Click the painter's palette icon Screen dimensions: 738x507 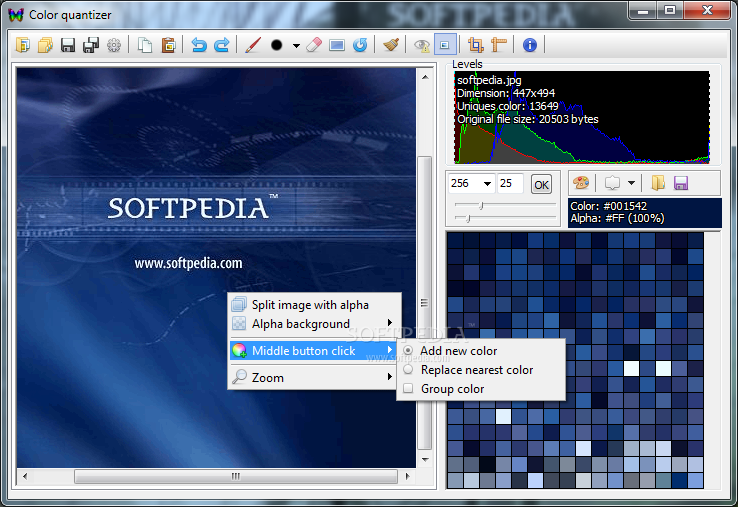[581, 183]
